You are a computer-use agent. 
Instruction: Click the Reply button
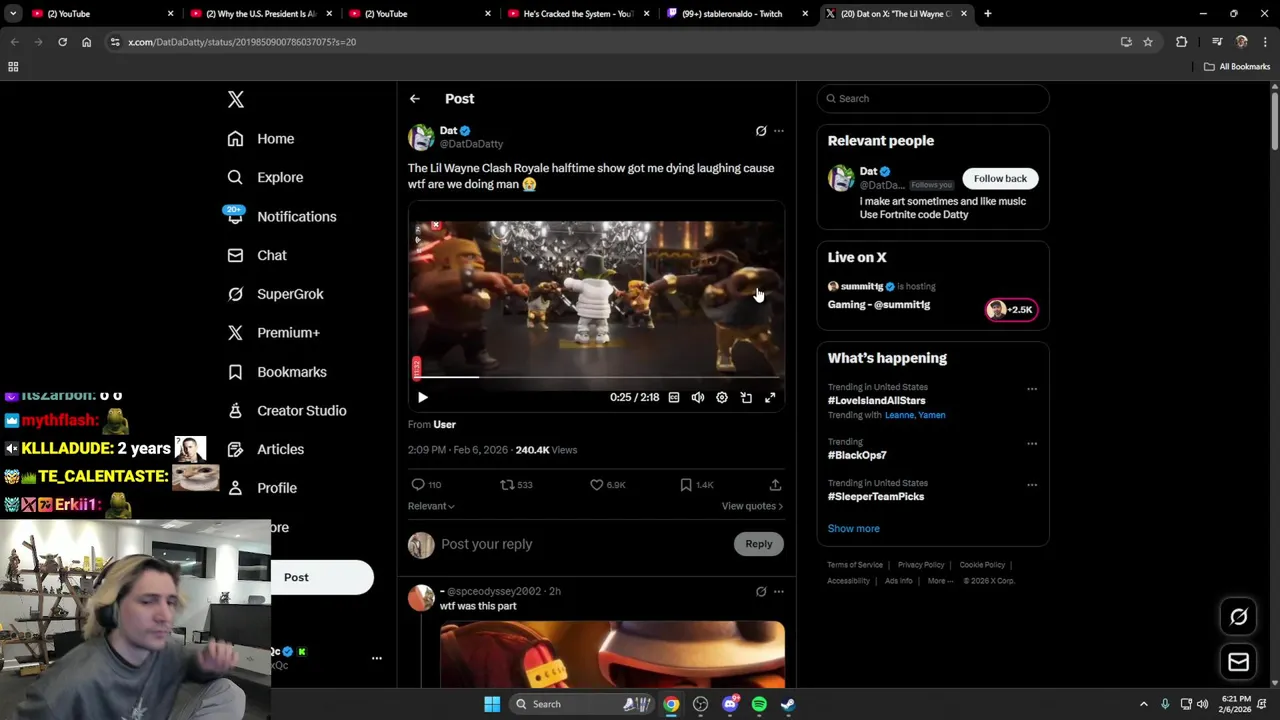point(759,544)
